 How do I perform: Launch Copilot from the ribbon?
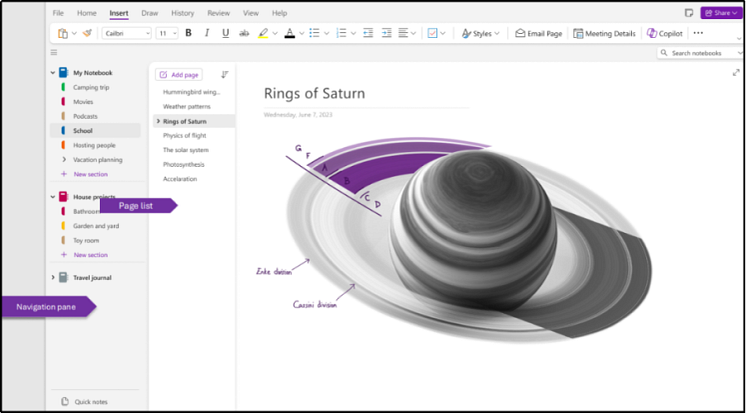point(665,34)
